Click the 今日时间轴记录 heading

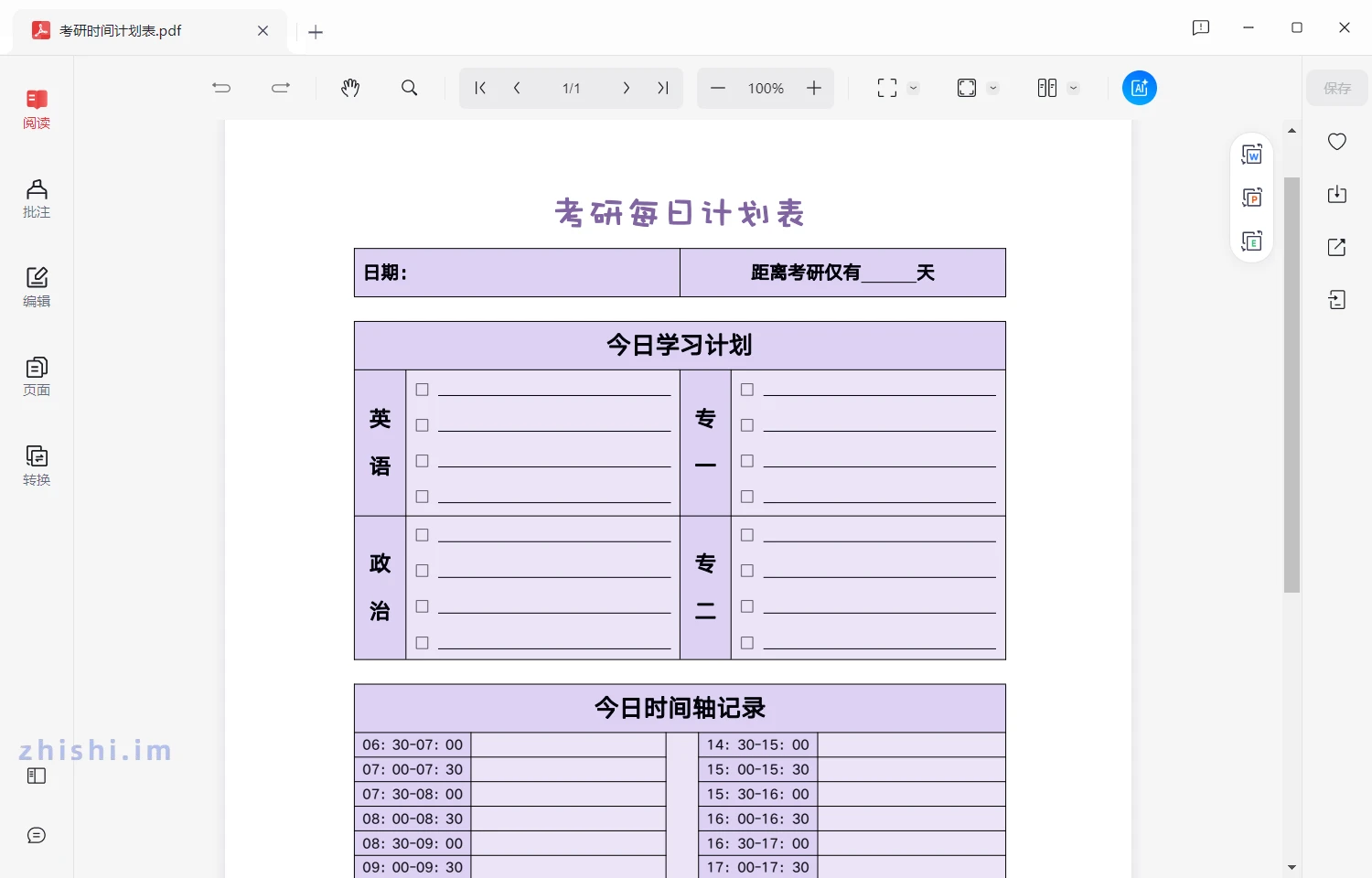click(x=680, y=708)
